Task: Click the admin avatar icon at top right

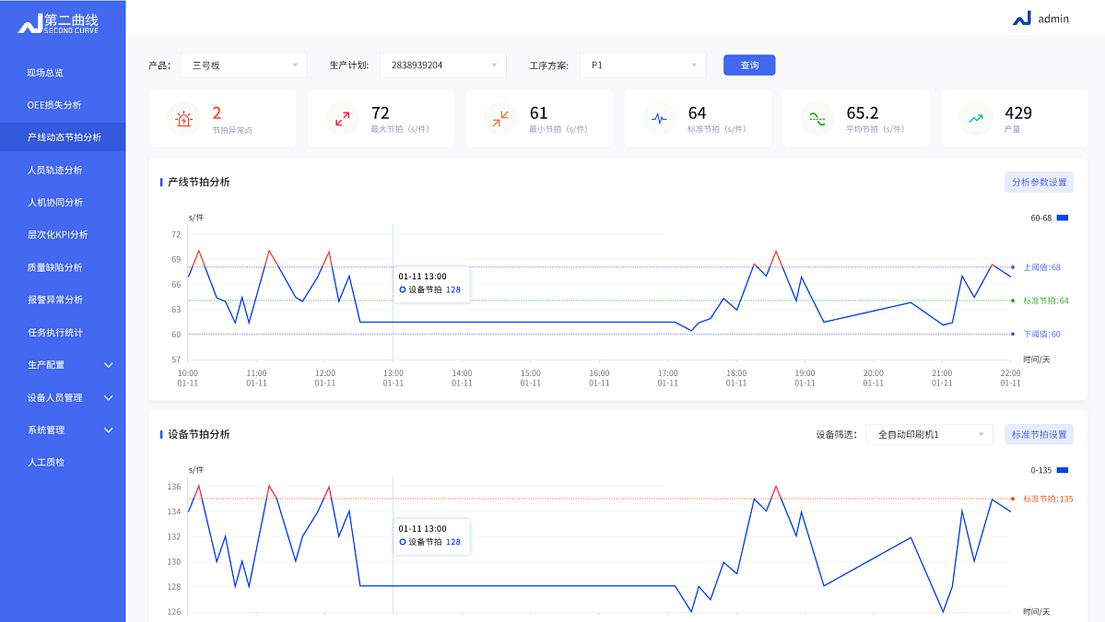Action: (1021, 18)
